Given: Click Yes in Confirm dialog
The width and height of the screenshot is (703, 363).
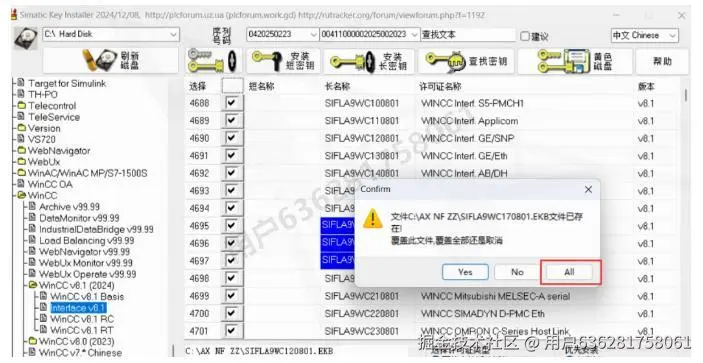Looking at the screenshot, I should 465,272.
